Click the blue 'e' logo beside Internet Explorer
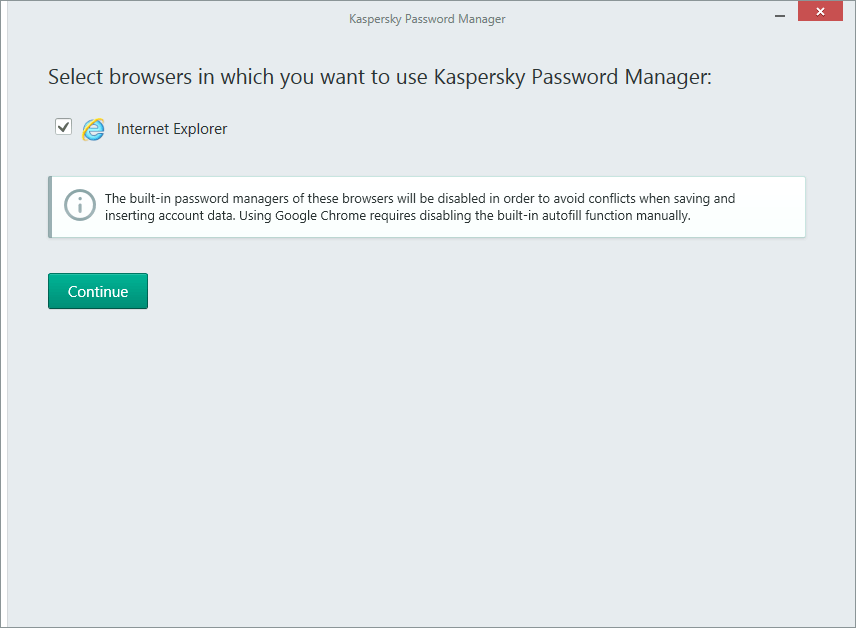This screenshot has height=628, width=856. point(93,129)
